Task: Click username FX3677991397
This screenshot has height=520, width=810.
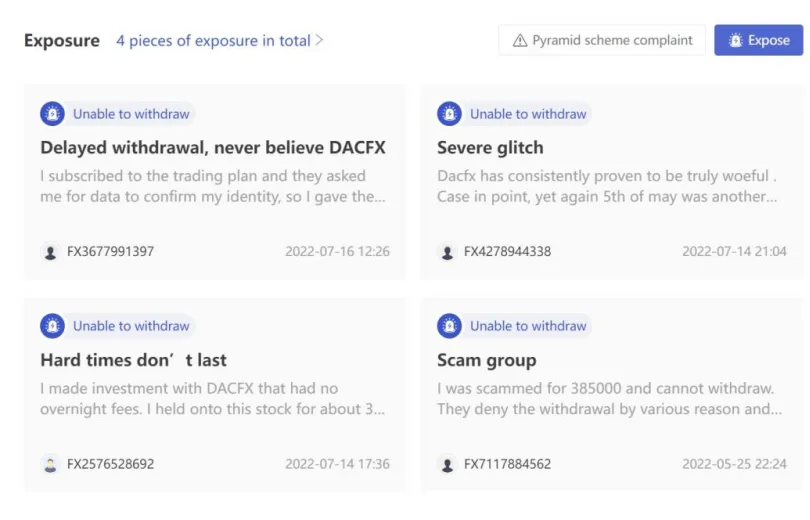Action: point(111,251)
